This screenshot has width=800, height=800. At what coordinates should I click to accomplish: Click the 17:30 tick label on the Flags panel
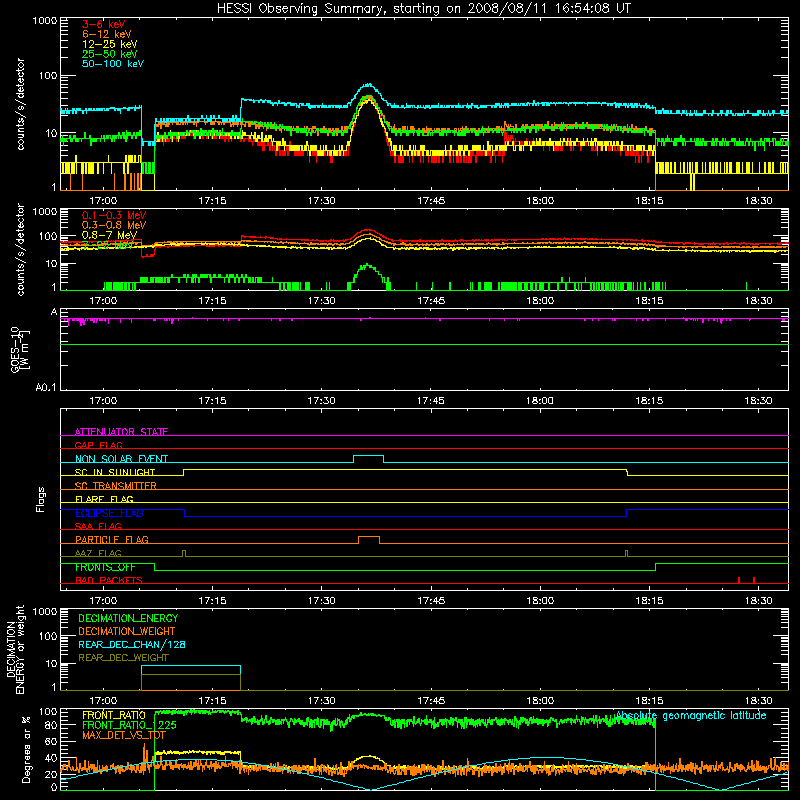point(322,601)
